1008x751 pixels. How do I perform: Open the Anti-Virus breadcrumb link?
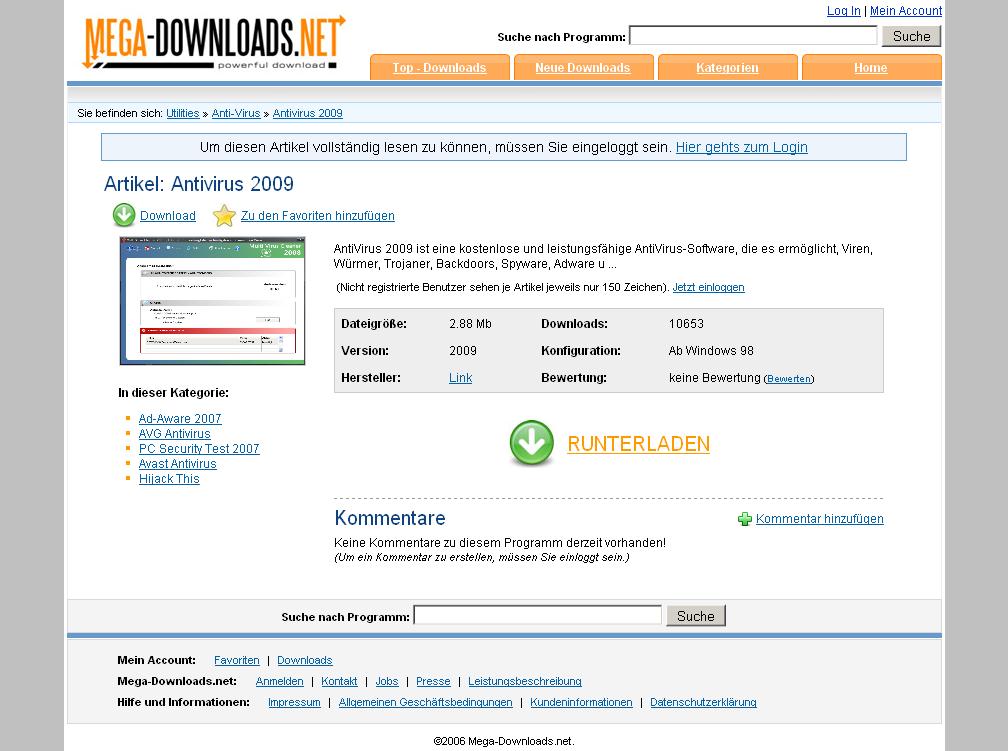click(236, 113)
